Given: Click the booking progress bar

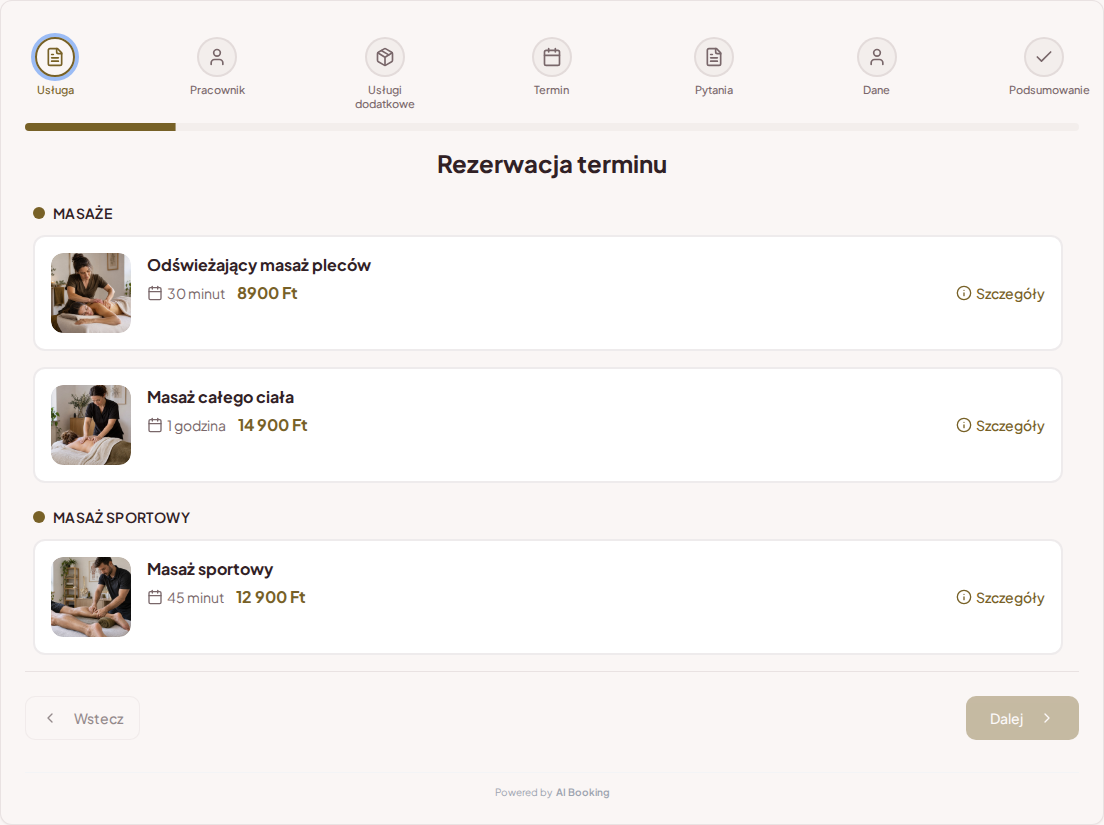Looking at the screenshot, I should 552,127.
